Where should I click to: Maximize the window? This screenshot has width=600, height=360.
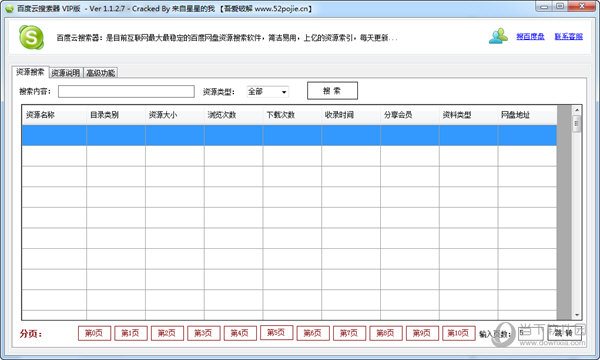coord(560,6)
